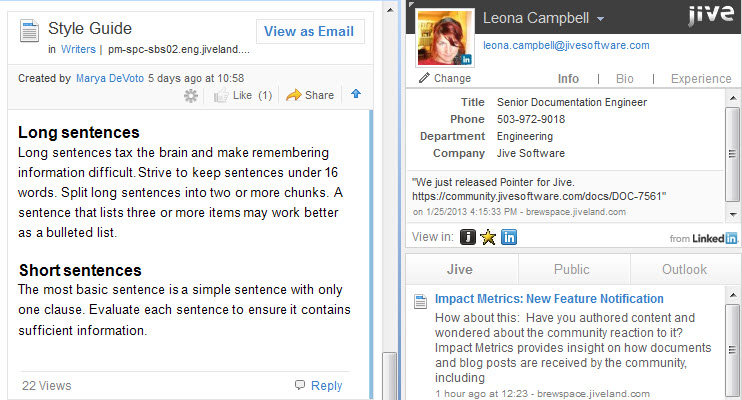
Task: Open Marya DeVoto author link
Action: point(110,78)
